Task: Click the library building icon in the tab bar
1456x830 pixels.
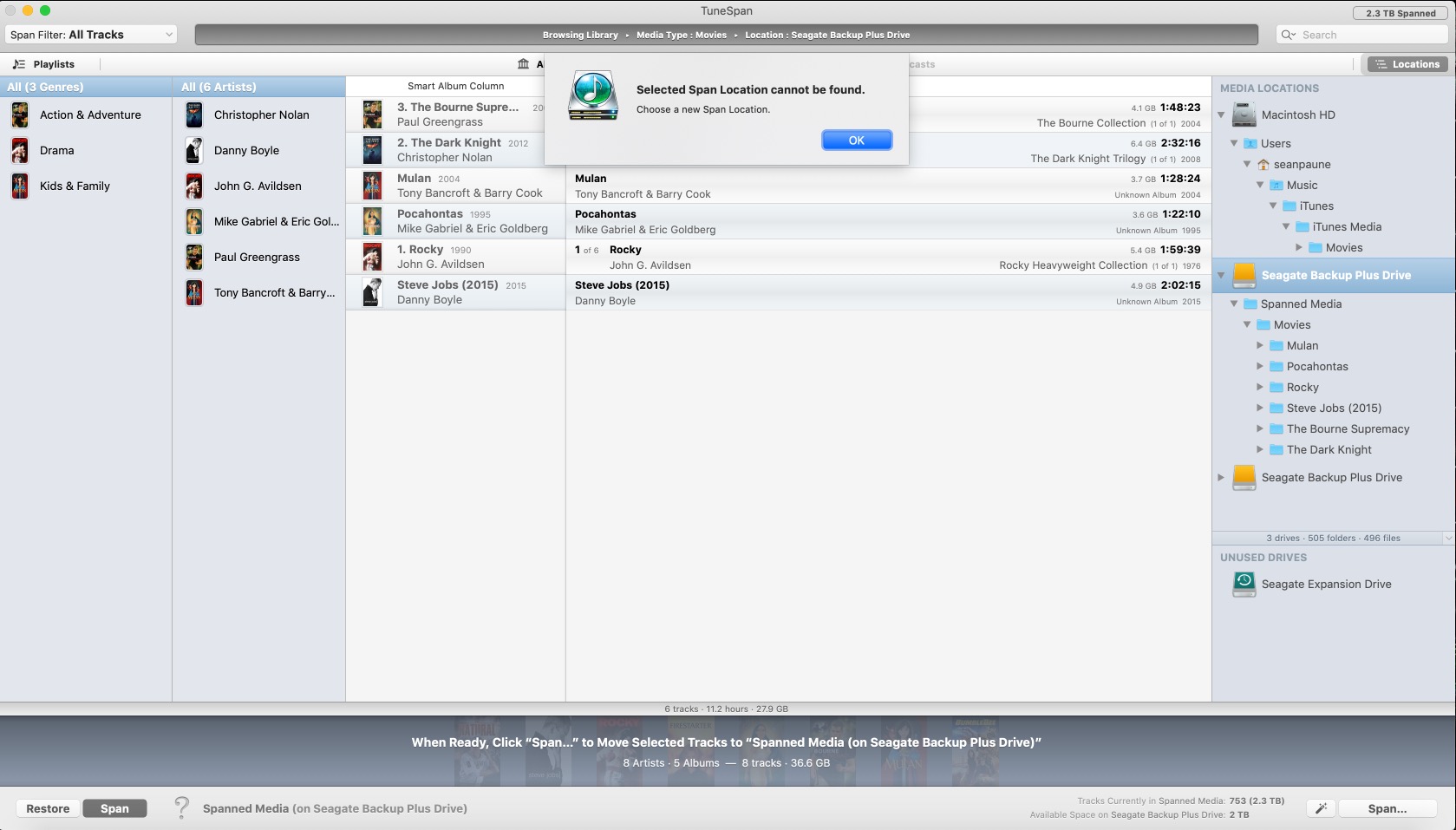Action: coord(523,64)
